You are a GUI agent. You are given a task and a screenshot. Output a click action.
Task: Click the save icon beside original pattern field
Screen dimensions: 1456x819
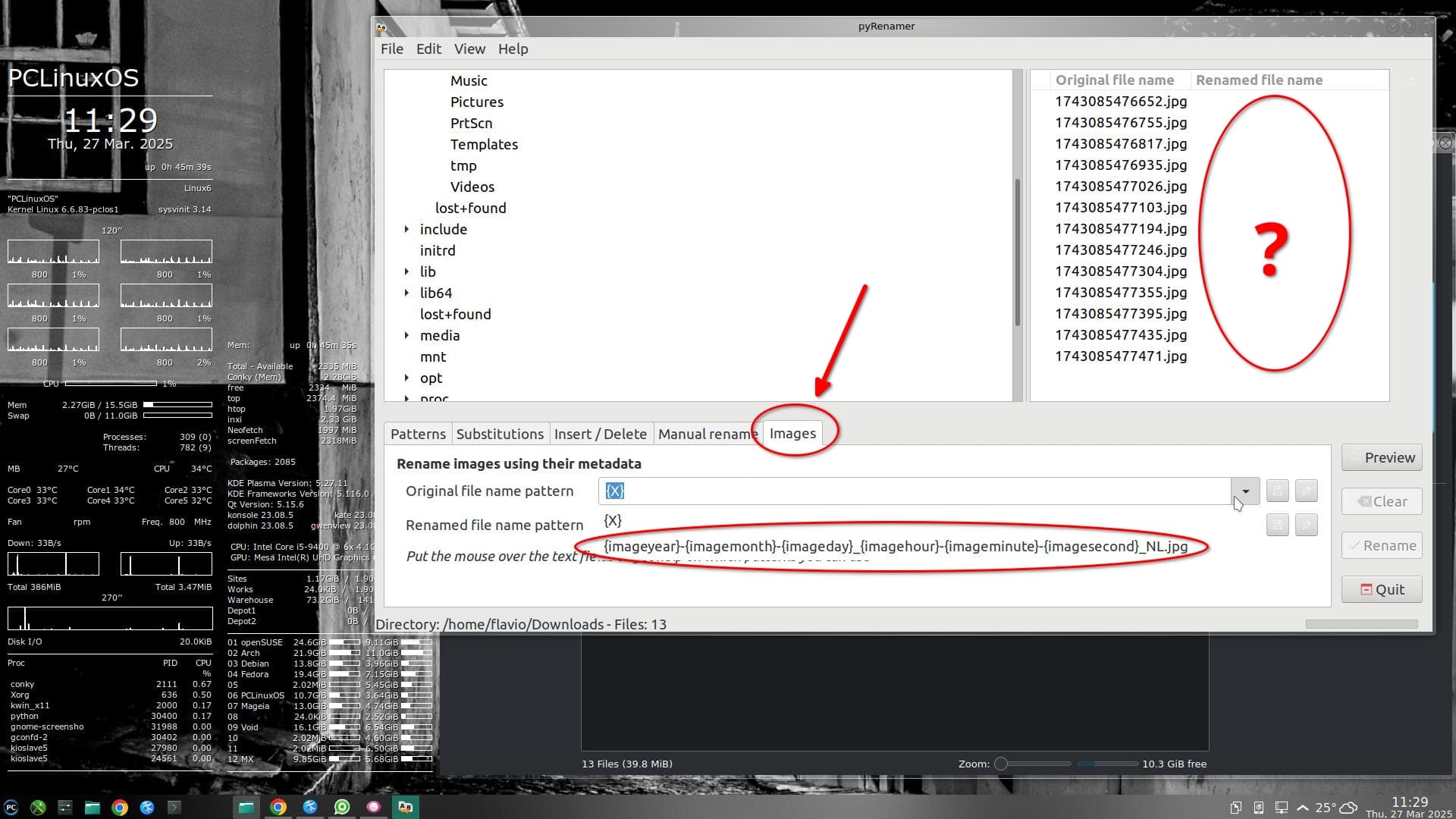click(1277, 491)
